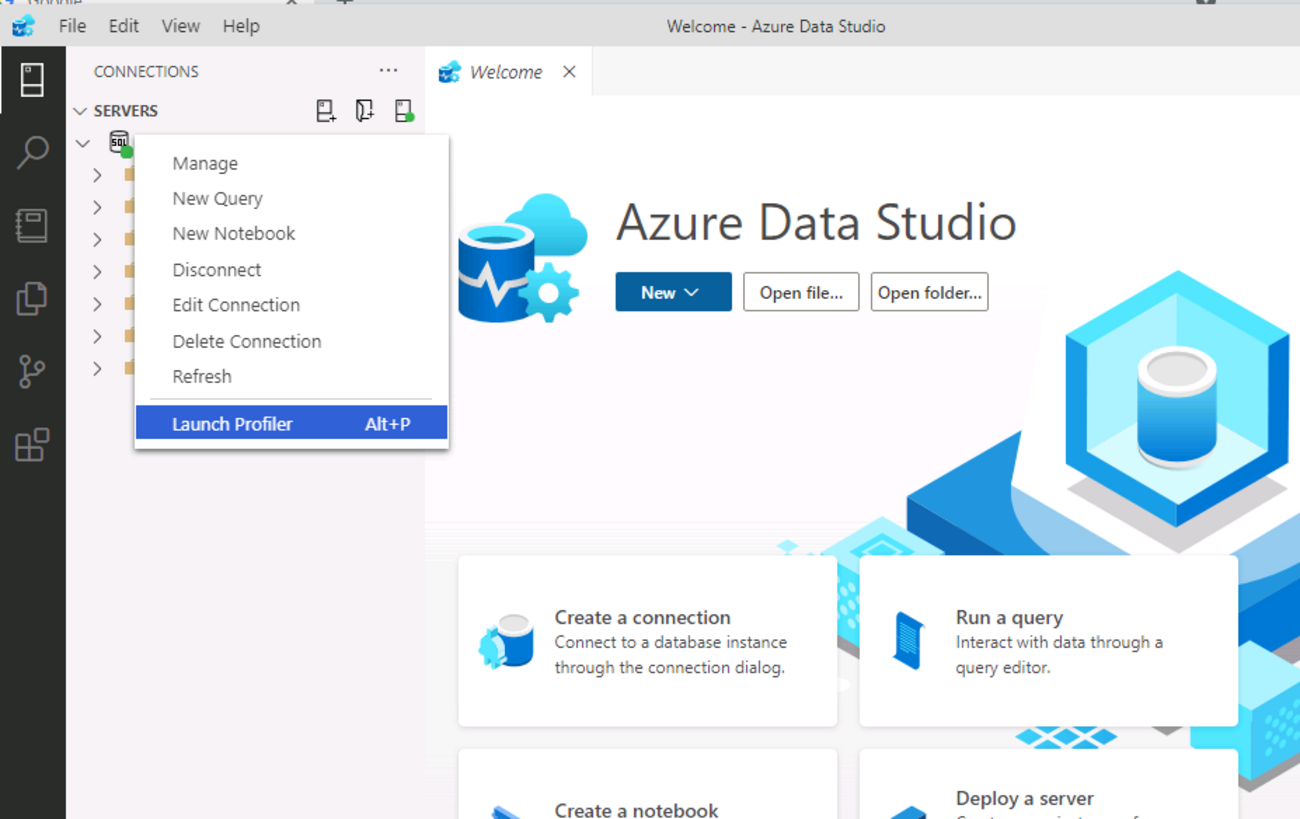
Task: Open the New dropdown on the Welcome page
Action: point(673,292)
